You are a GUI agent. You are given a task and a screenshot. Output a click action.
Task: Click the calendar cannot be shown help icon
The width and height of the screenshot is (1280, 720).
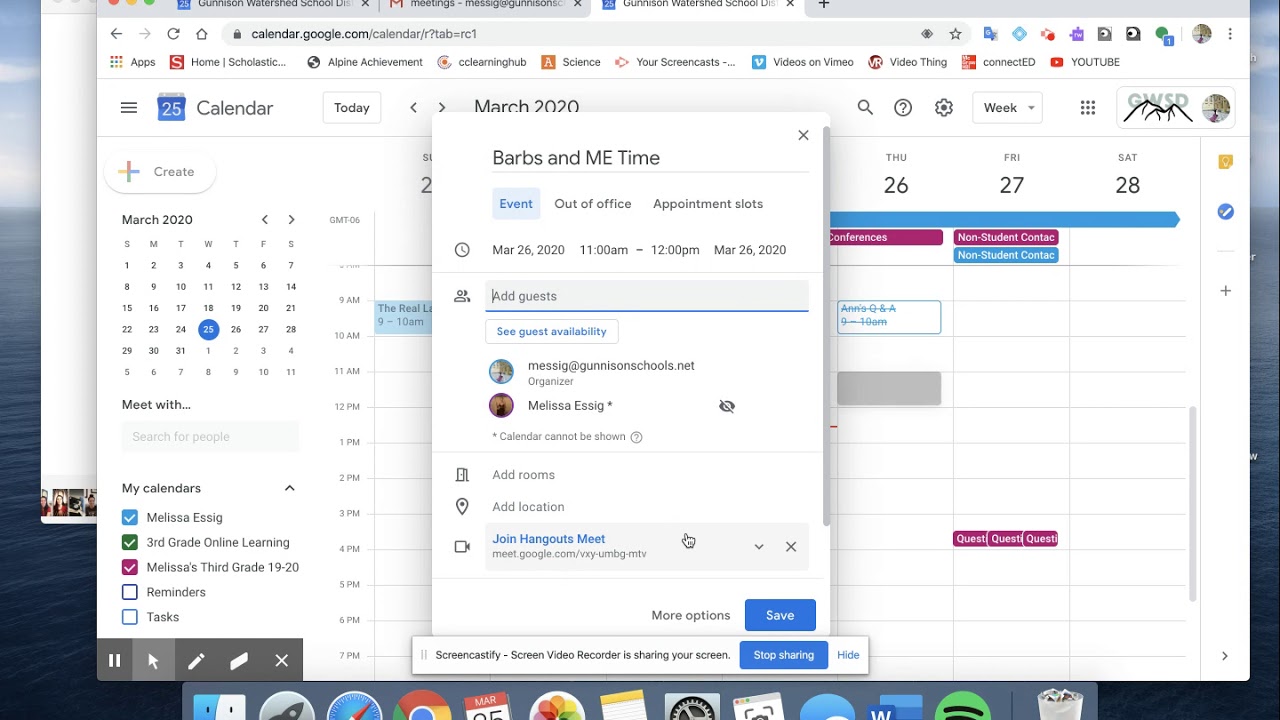click(636, 437)
